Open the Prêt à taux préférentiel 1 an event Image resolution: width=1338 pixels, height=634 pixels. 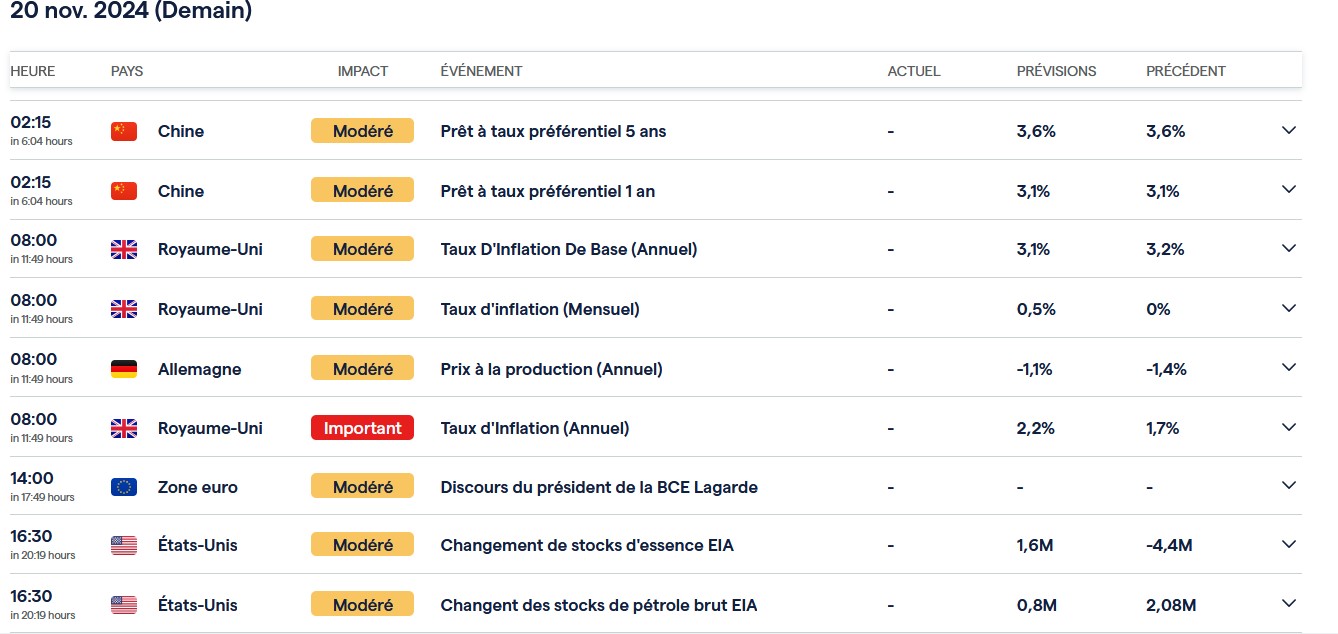click(547, 191)
